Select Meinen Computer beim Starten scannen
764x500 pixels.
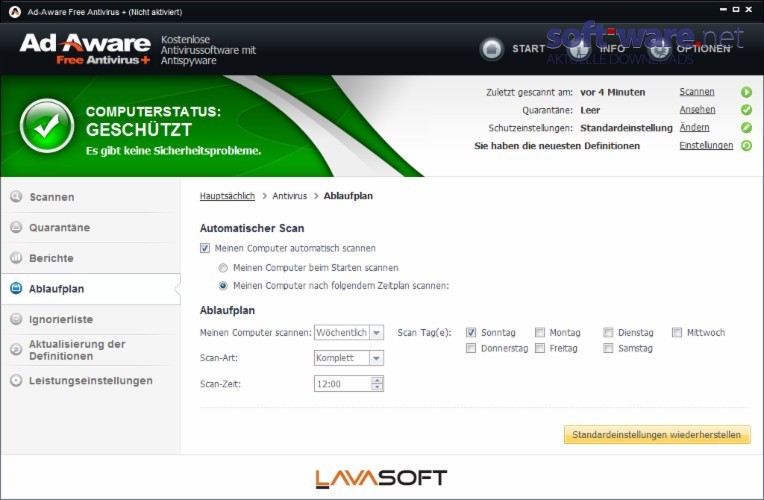[x=223, y=268]
